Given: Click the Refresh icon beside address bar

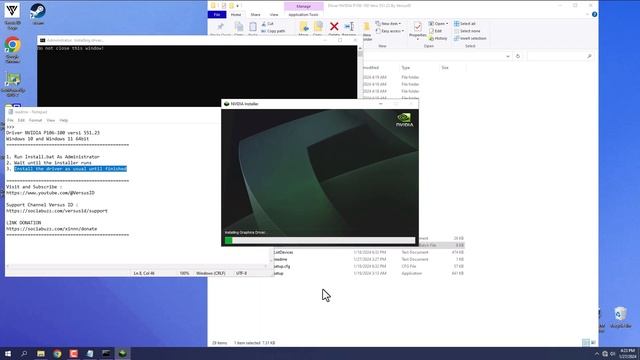Looking at the screenshot, I should tap(518, 56).
